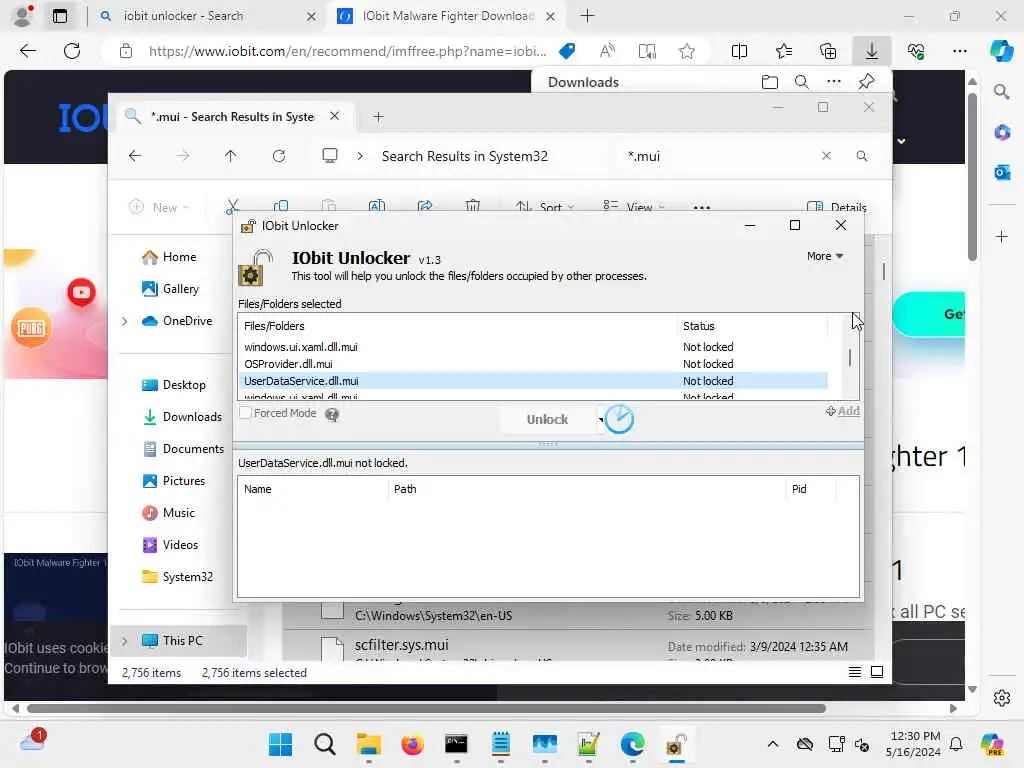Open Downloads folder in the sidebar
The height and width of the screenshot is (768, 1024).
[182, 417]
